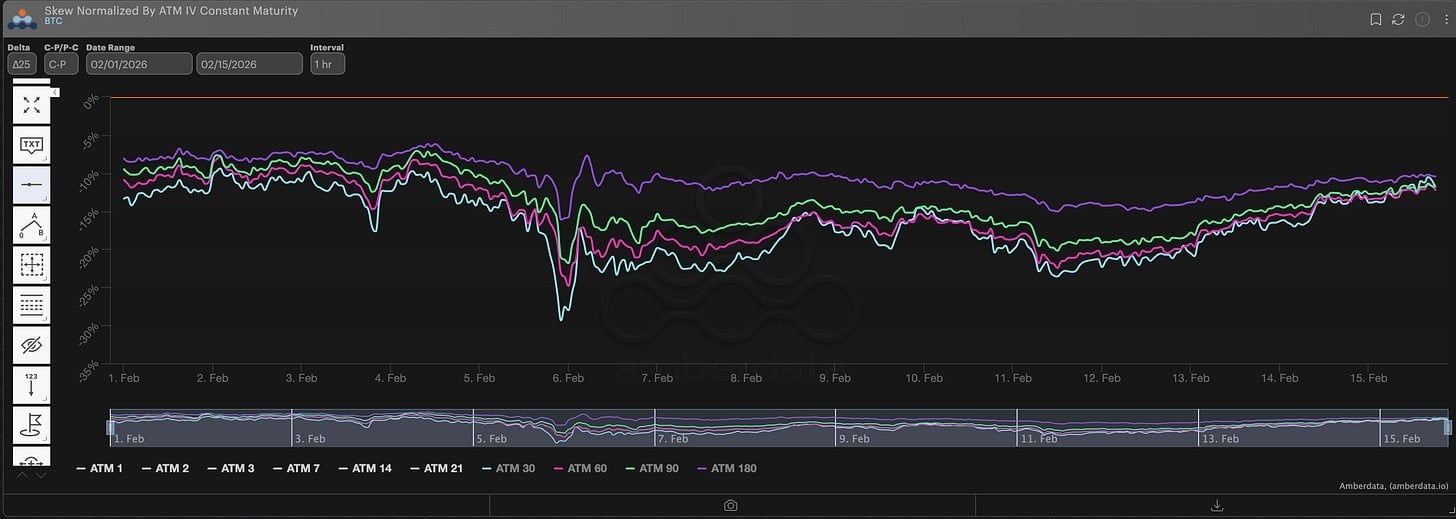This screenshot has width=1456, height=519.
Task: Hide the ATM 60 pink series
Action: pos(580,468)
